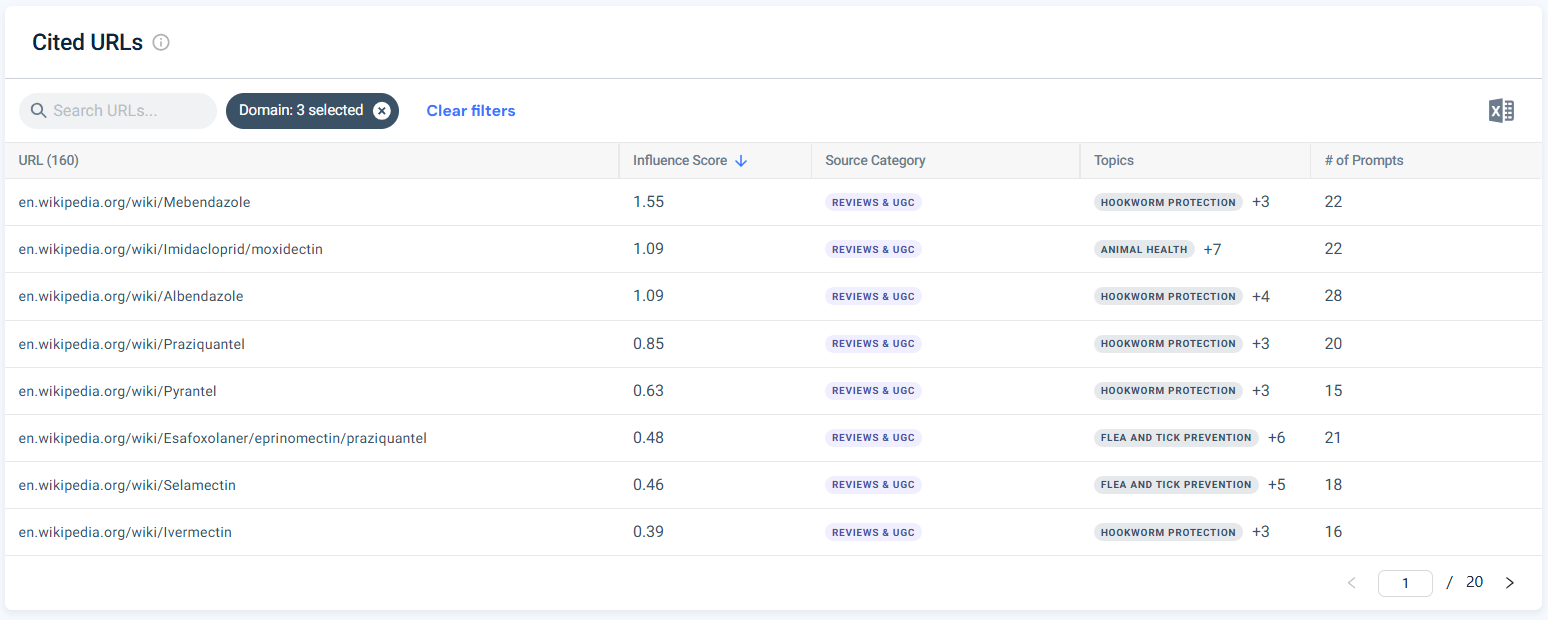Click Hookworm Protection tag in Mebendazole row

[x=1168, y=202]
